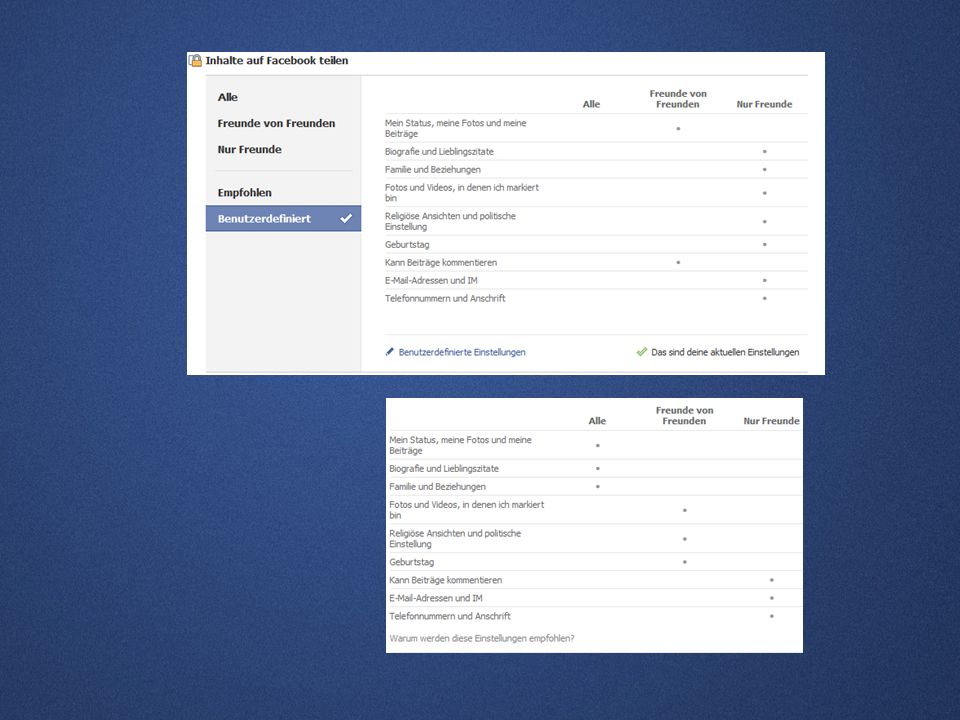The width and height of the screenshot is (960, 720).
Task: Click the Mein Status row dot in upper table
Action: coord(678,129)
